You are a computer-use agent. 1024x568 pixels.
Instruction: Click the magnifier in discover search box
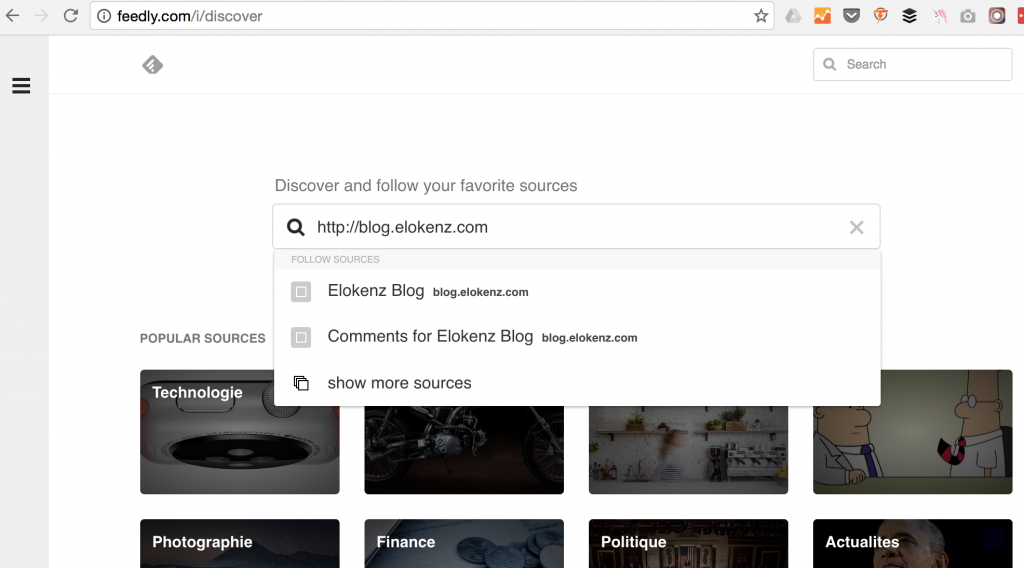[296, 227]
